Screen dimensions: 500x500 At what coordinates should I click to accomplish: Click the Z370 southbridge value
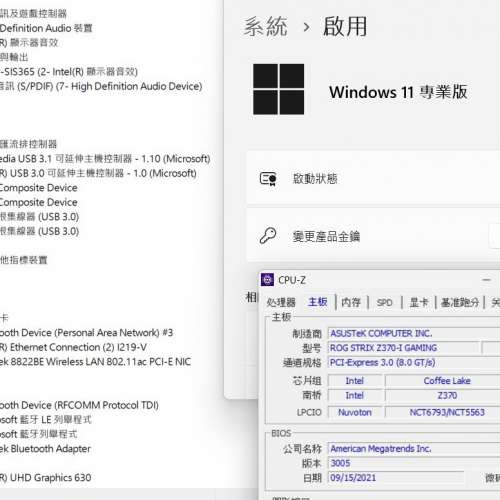pos(447,395)
